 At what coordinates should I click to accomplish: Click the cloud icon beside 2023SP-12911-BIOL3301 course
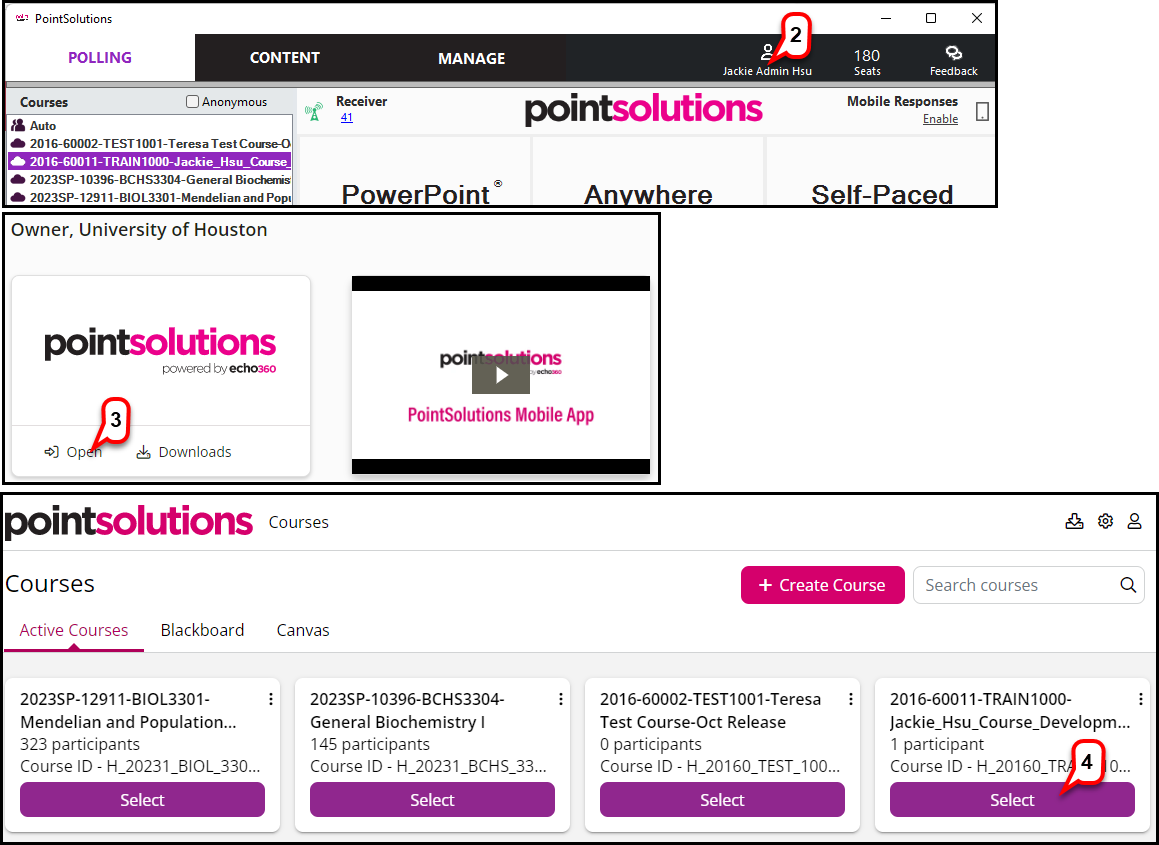pos(18,197)
